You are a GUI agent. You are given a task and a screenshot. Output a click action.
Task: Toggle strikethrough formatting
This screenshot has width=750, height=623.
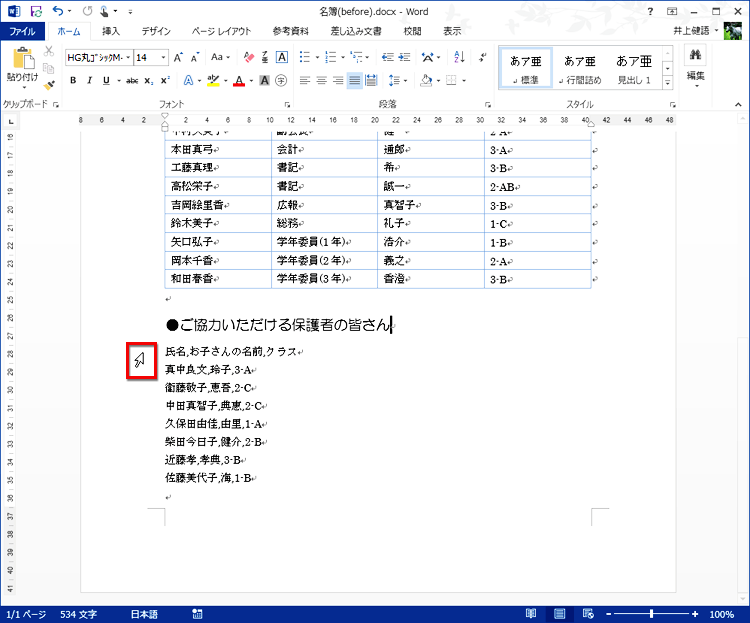coord(132,81)
